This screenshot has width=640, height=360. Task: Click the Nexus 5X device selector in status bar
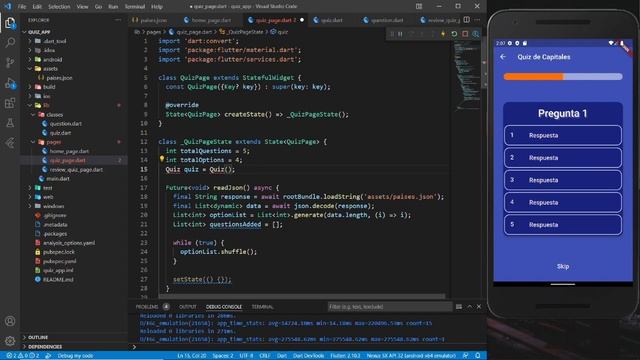pos(411,356)
